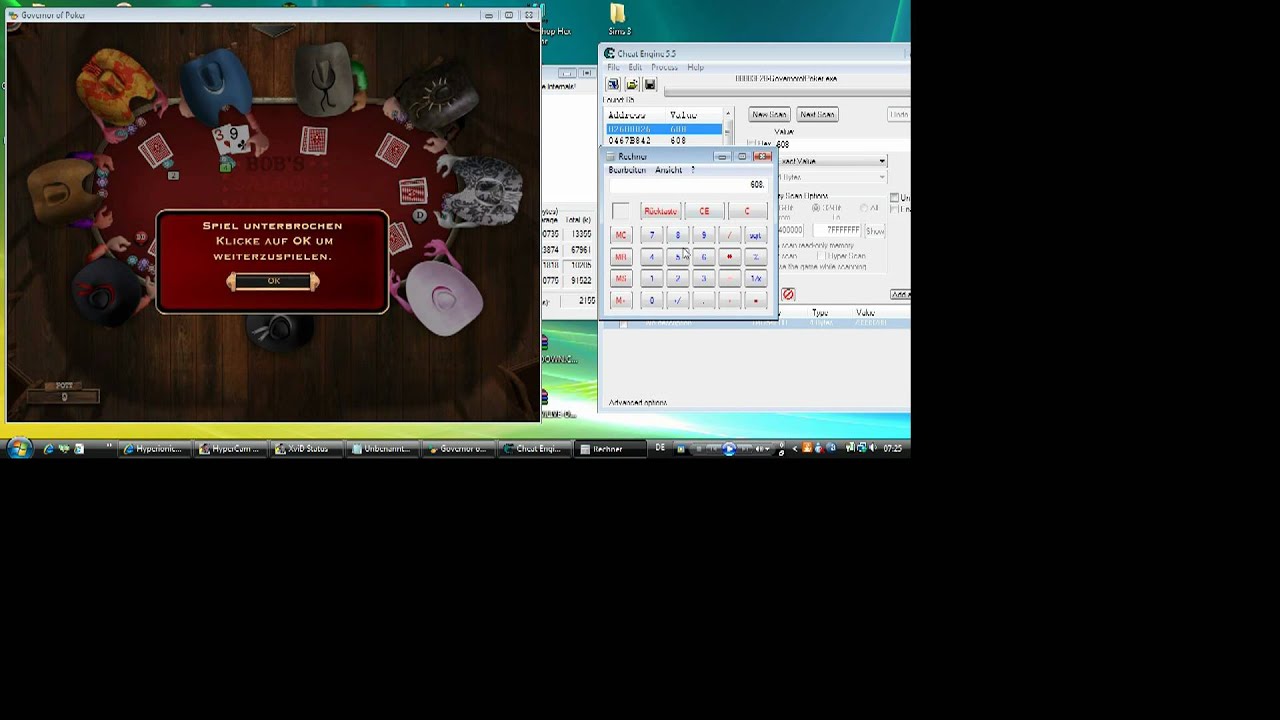Click OK in the Spiel unterbrochen dialog
The height and width of the screenshot is (720, 1280).
[x=273, y=281]
